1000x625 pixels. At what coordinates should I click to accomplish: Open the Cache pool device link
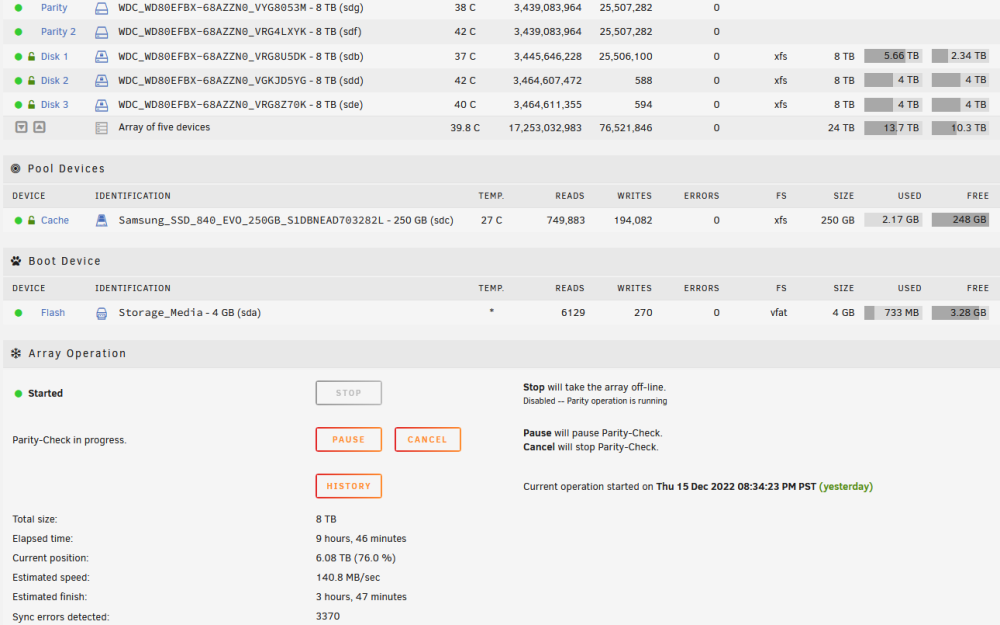tap(55, 221)
